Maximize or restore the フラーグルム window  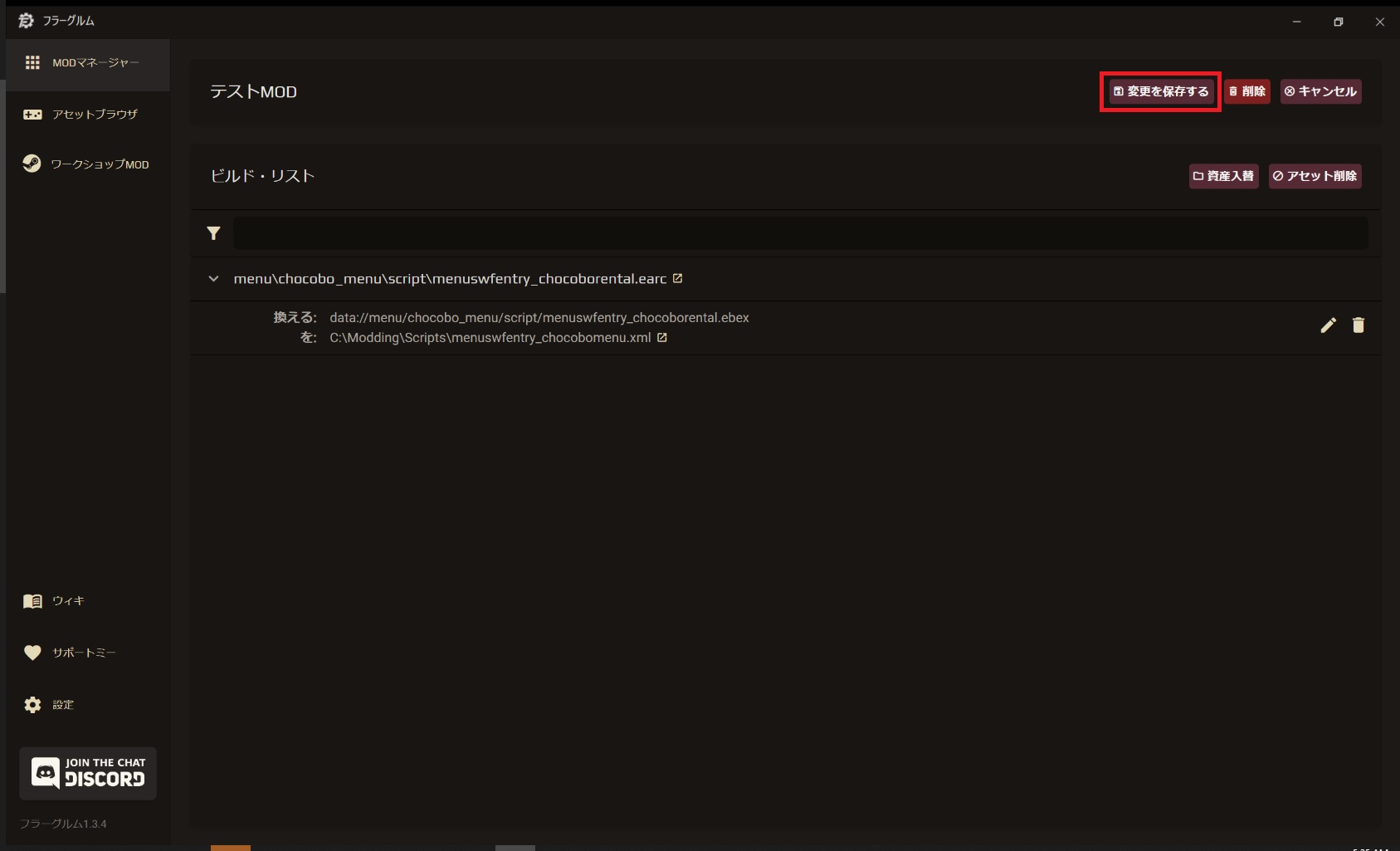point(1338,22)
